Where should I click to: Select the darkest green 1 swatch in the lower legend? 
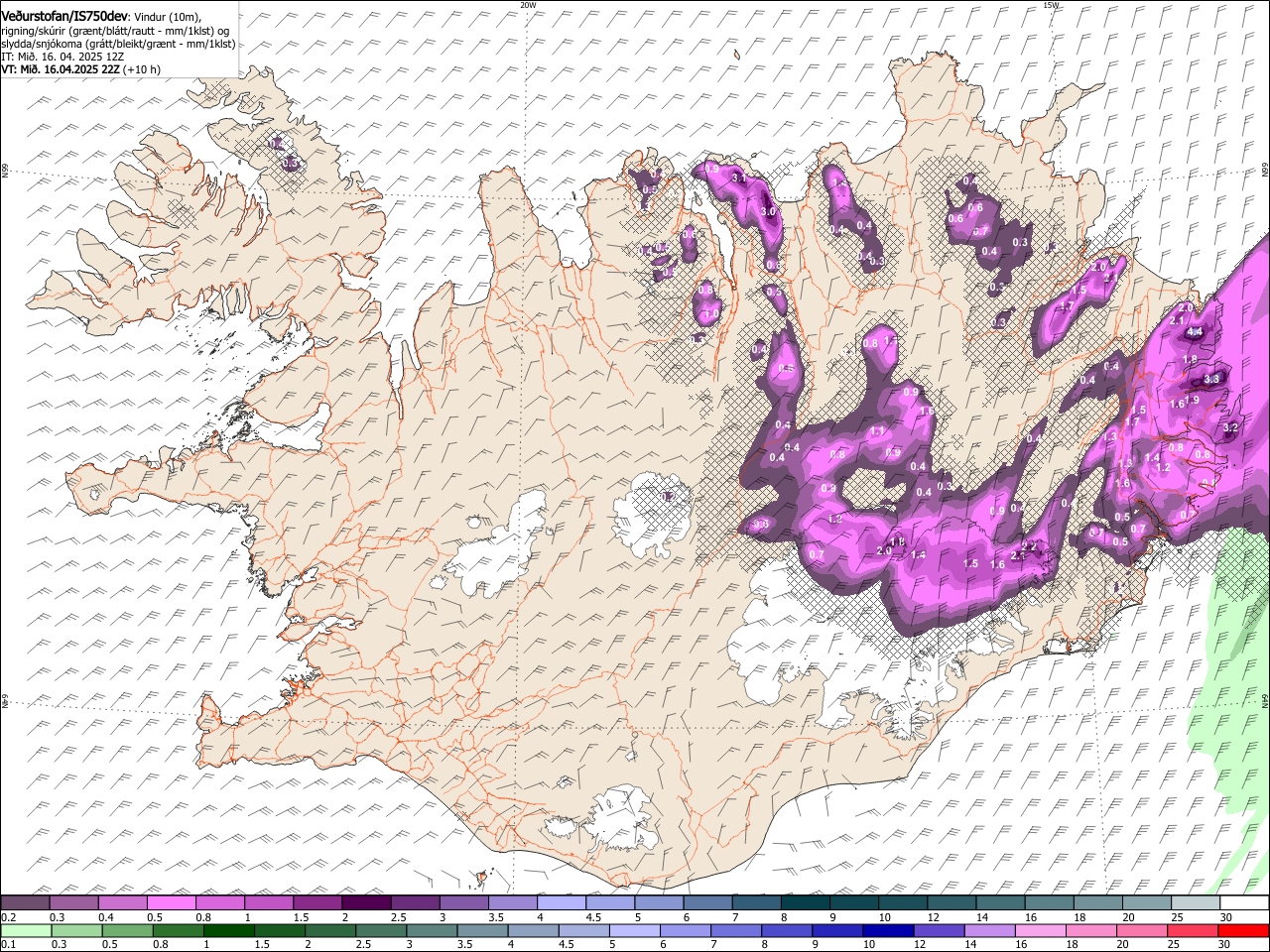pos(228,930)
